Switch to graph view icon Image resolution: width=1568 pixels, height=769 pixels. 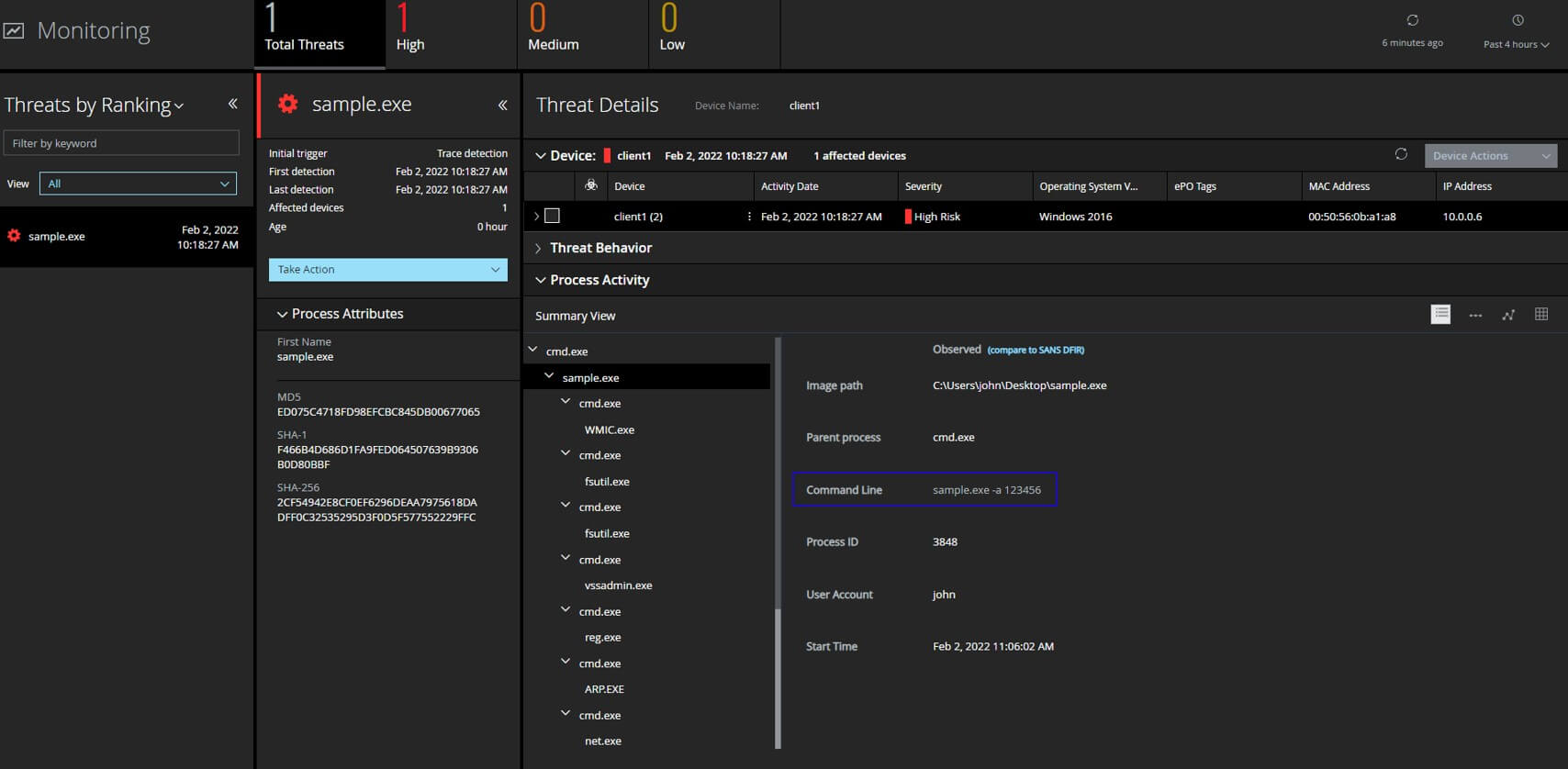(x=1508, y=315)
